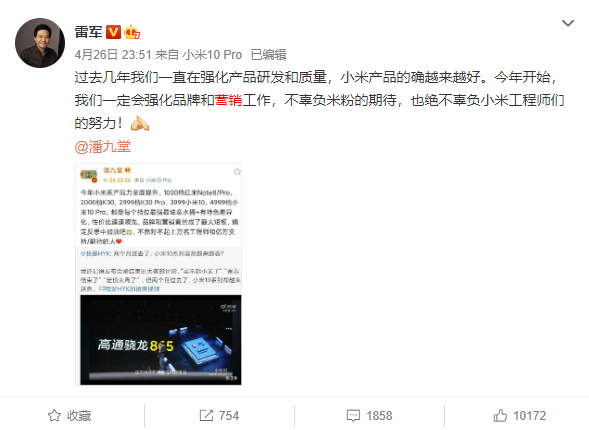Open the 1858 comments list

click(x=379, y=416)
